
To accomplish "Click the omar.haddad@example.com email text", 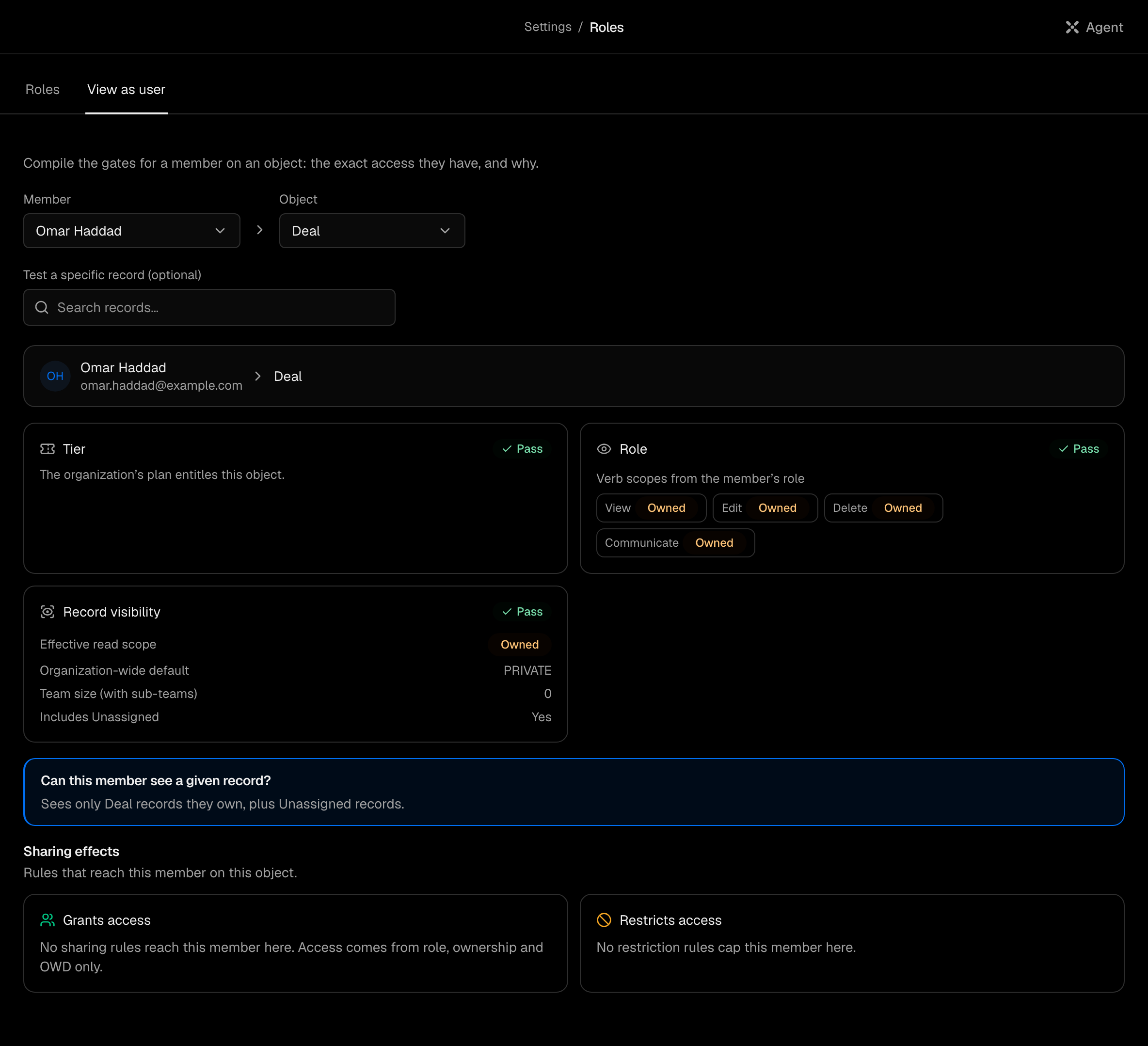I will pos(161,385).
